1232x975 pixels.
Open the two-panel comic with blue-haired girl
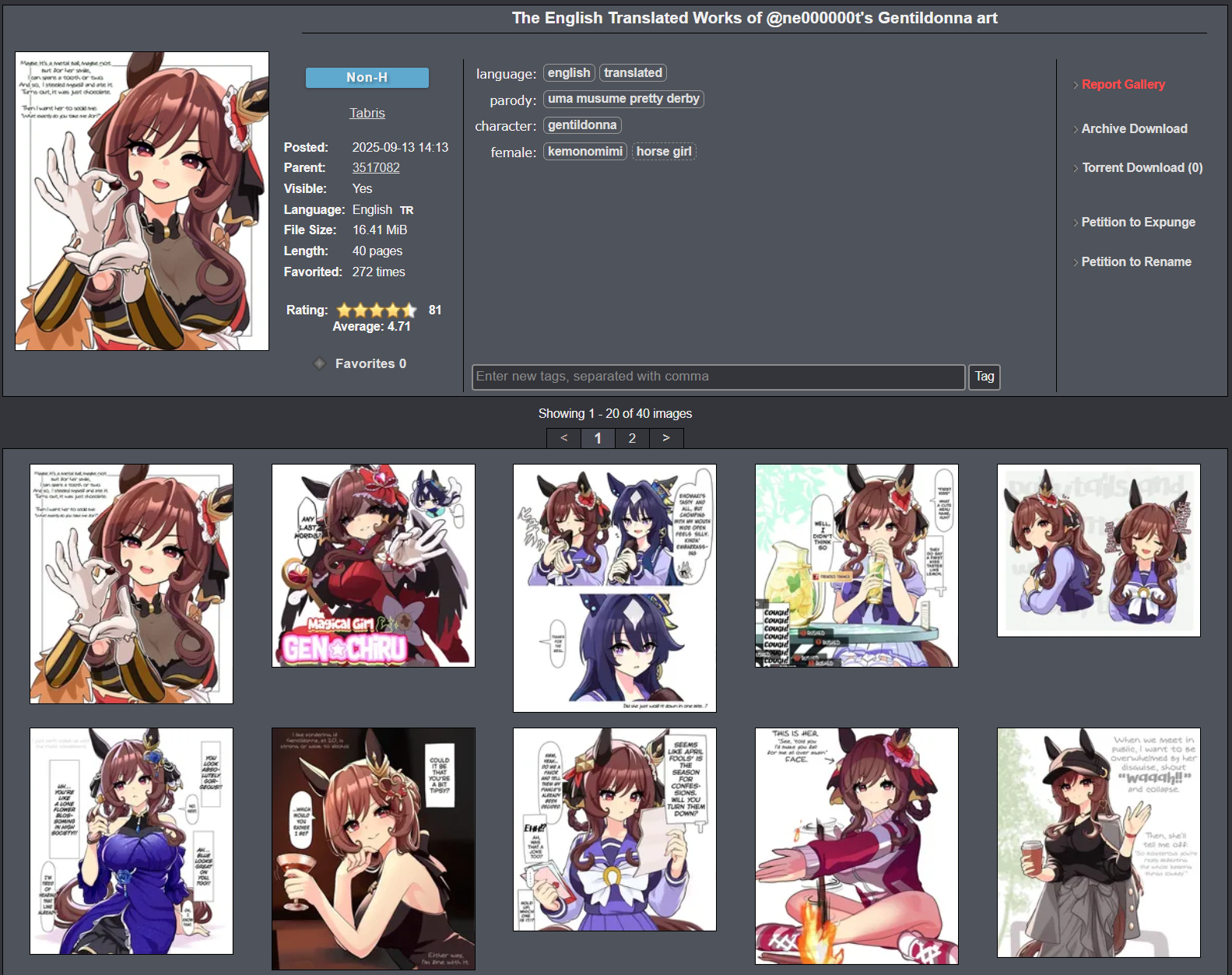(x=615, y=588)
